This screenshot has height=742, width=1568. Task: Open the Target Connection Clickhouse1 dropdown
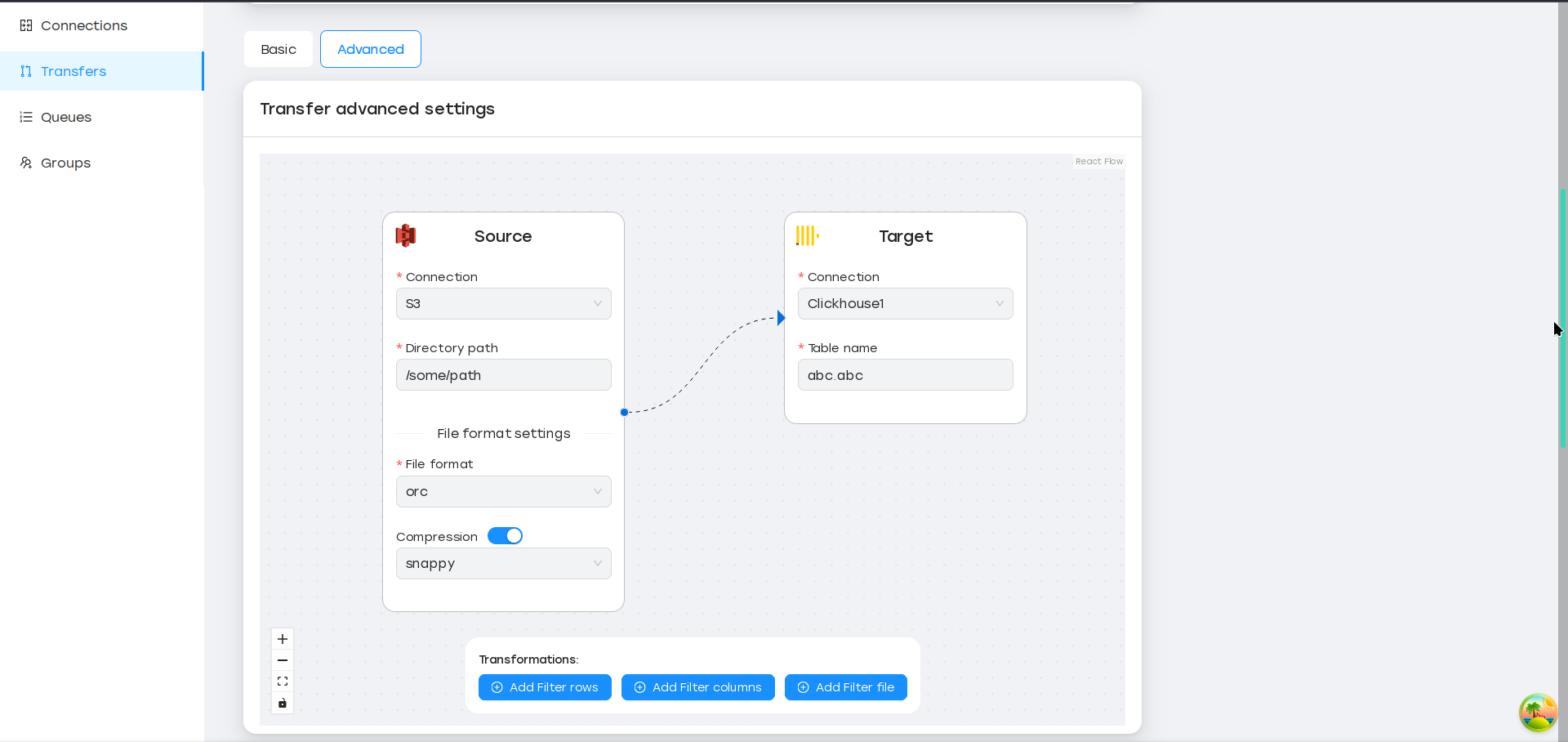905,304
